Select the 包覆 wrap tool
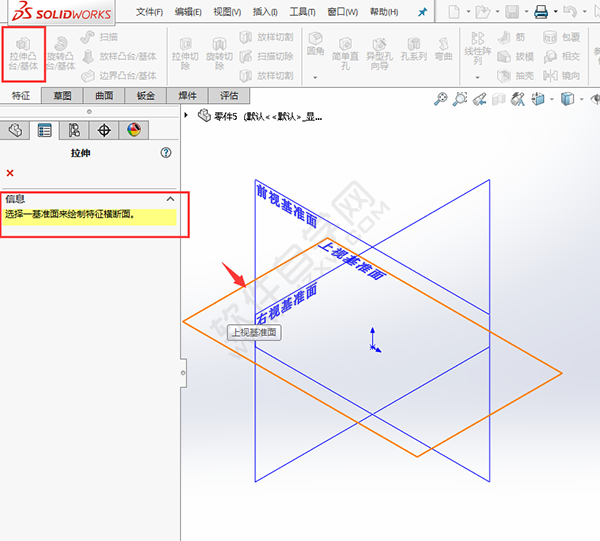 coord(562,37)
